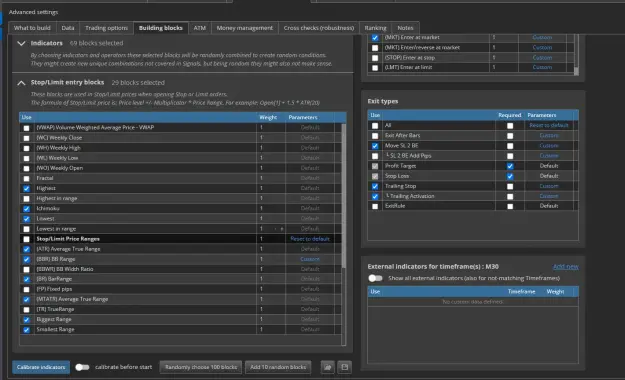Enable the ExitRule Use checkbox
The image size is (625, 380).
[x=375, y=207]
